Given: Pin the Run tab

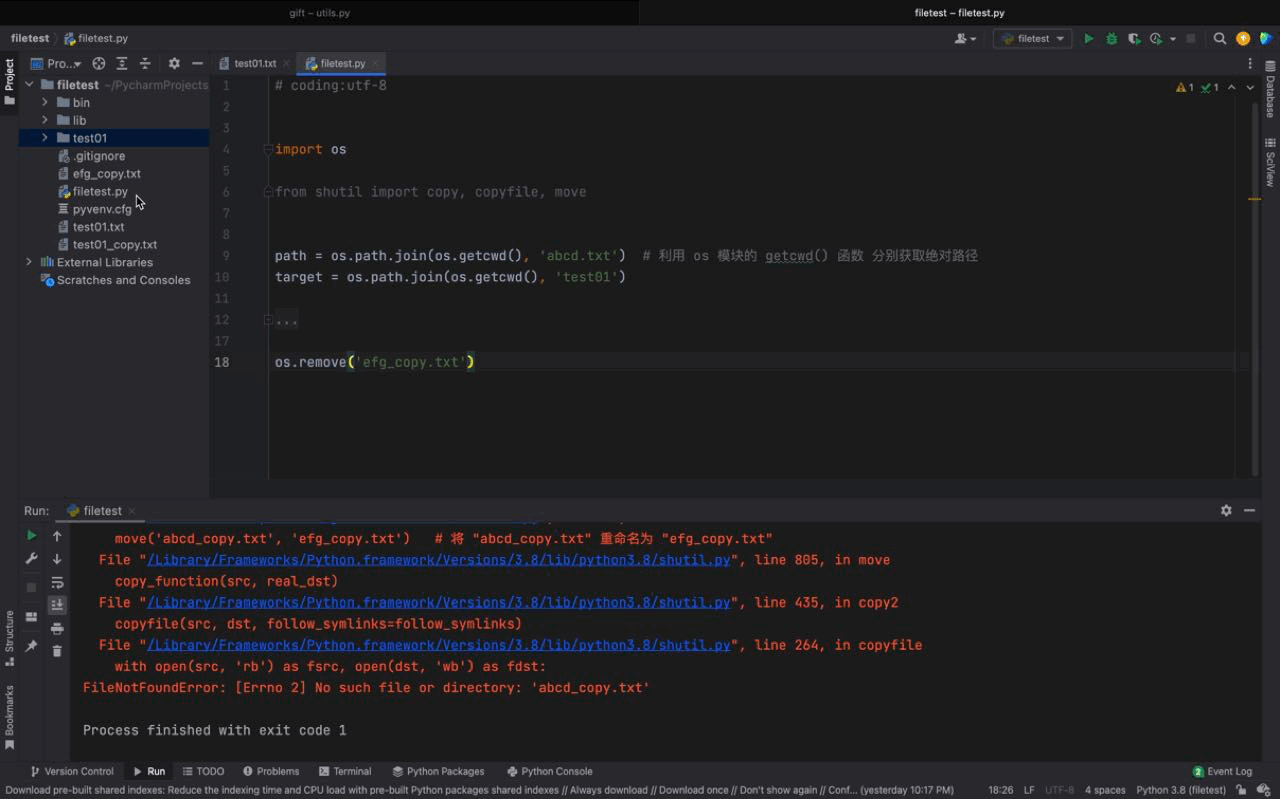Looking at the screenshot, I should click(31, 647).
